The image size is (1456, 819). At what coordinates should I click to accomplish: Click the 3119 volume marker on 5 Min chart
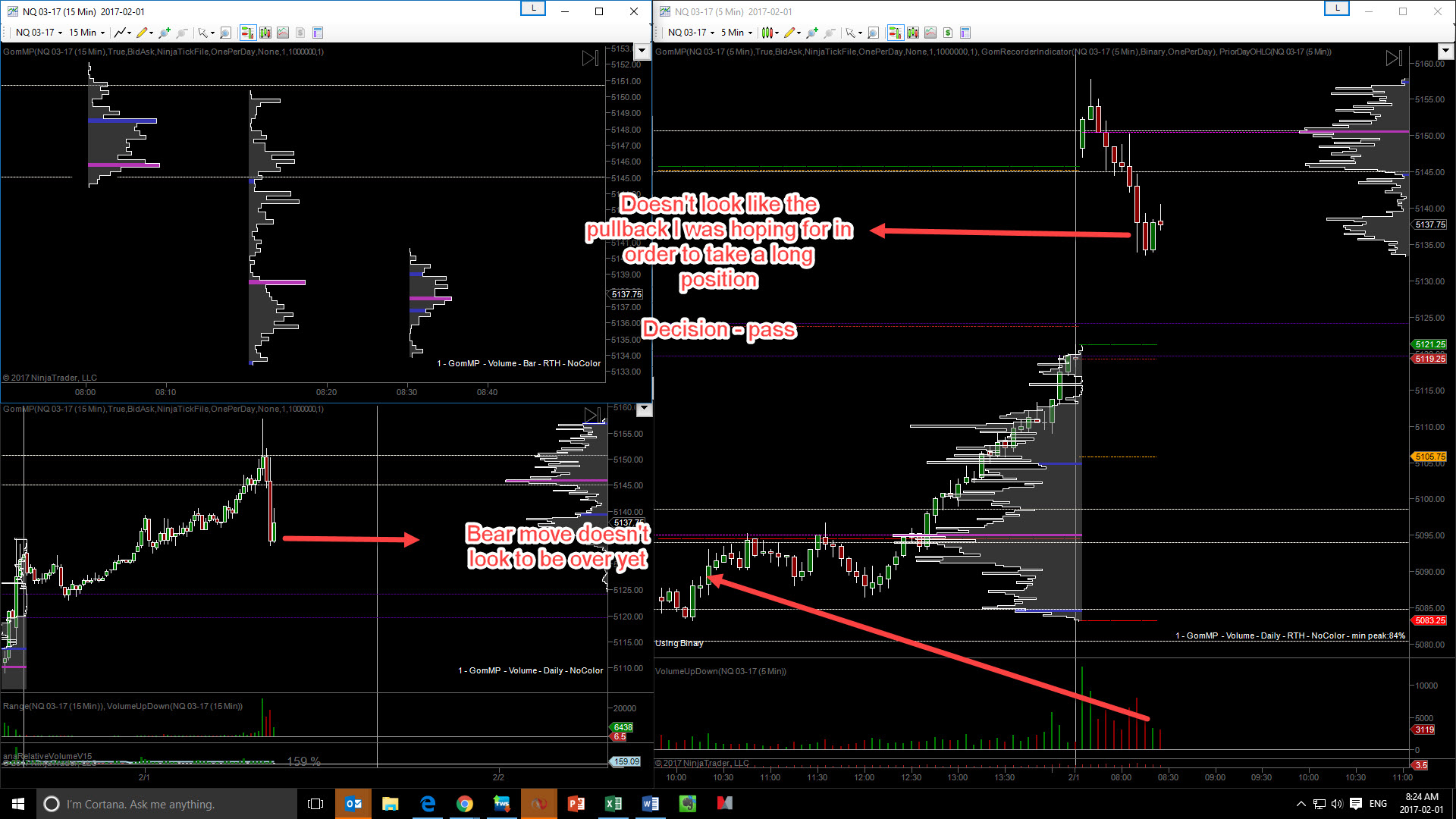point(1424,730)
